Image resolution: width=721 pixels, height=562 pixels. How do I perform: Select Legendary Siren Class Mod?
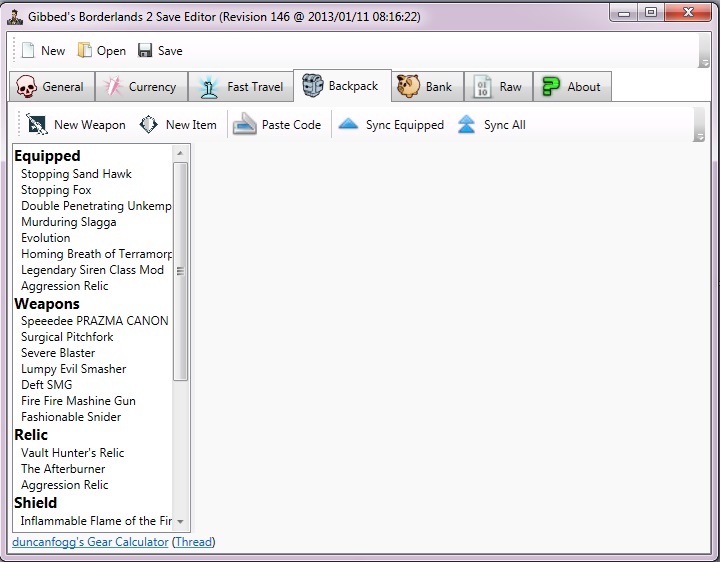[92, 270]
